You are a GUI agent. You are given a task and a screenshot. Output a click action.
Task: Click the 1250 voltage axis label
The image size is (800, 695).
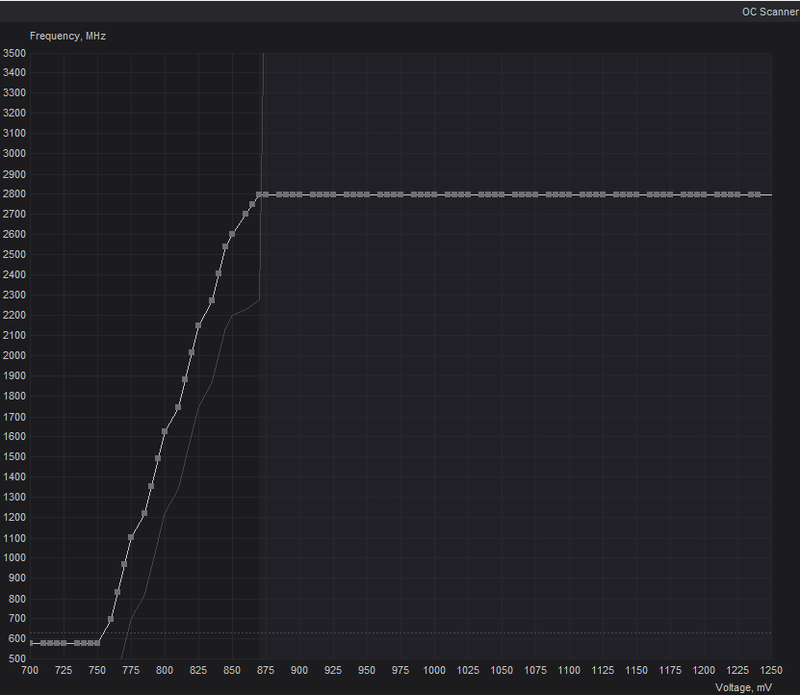pos(771,670)
